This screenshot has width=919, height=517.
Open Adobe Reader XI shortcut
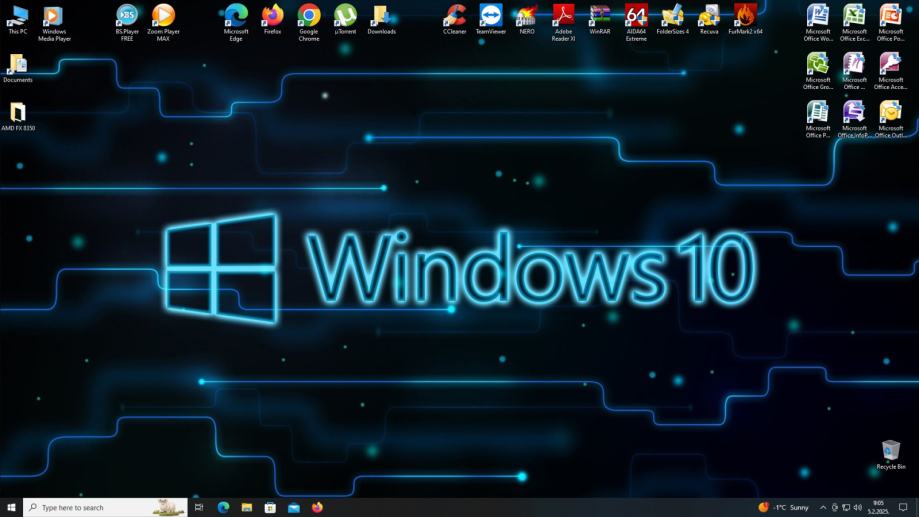tap(563, 23)
